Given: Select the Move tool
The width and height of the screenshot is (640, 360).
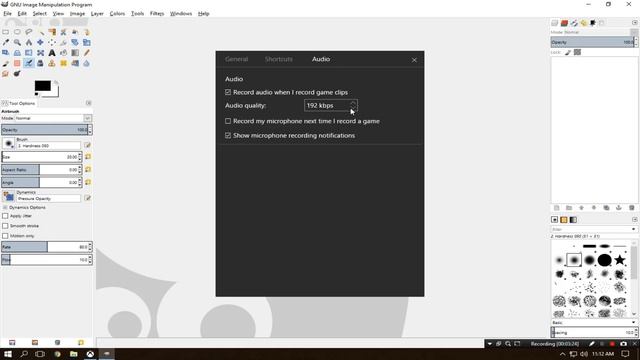Looking at the screenshot, I should point(40,42).
